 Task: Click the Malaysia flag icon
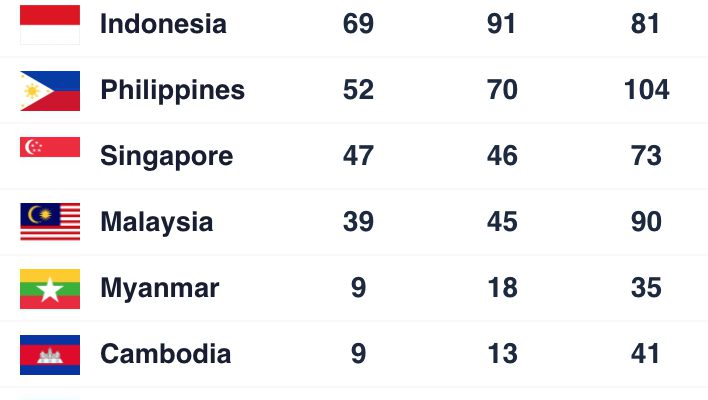[50, 222]
